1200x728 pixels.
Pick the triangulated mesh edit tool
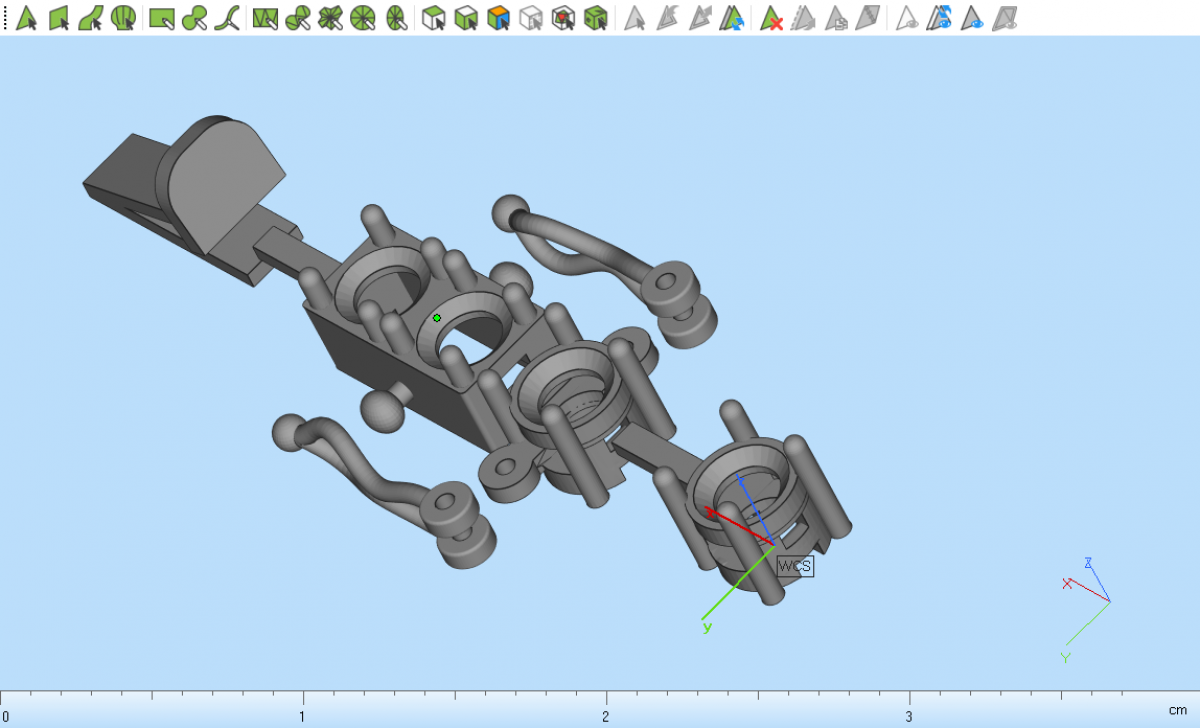click(x=265, y=18)
